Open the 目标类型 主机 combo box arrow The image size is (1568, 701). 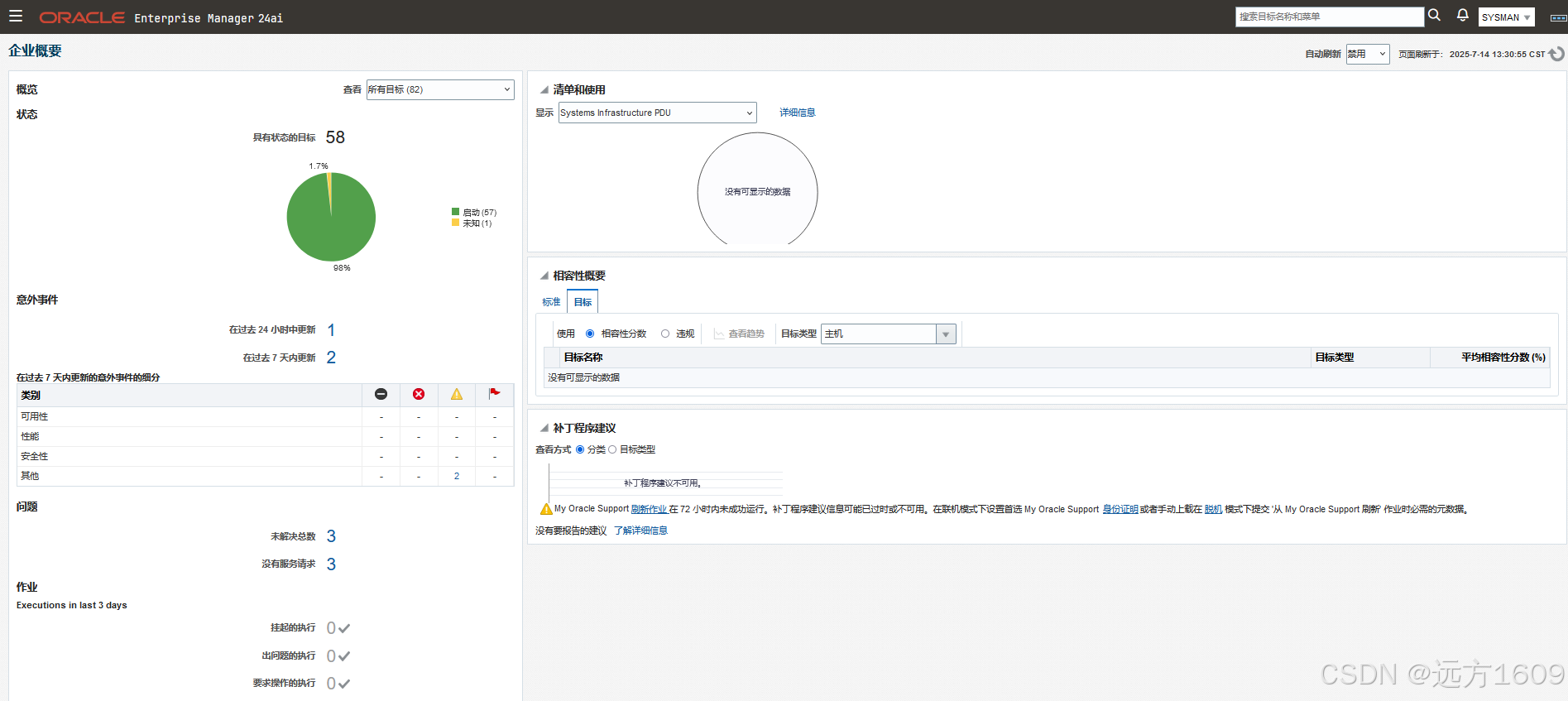point(946,334)
